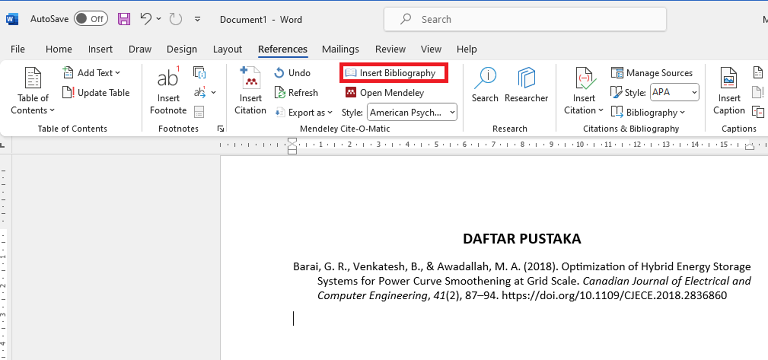768x360 pixels.
Task: Switch to the Insert tab
Action: tap(100, 49)
